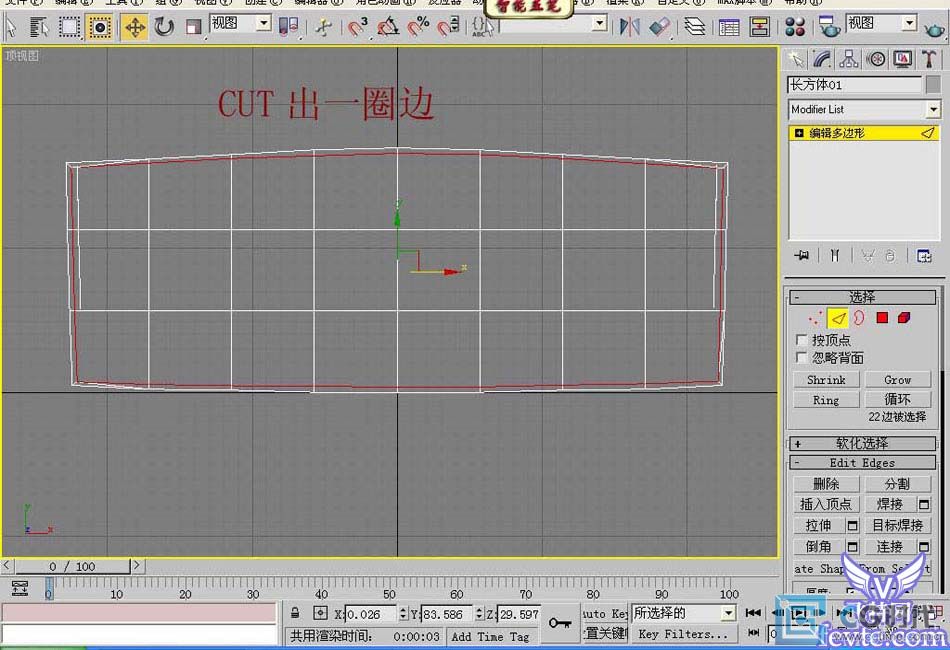Click the Grow button
The height and width of the screenshot is (650, 950).
point(897,380)
